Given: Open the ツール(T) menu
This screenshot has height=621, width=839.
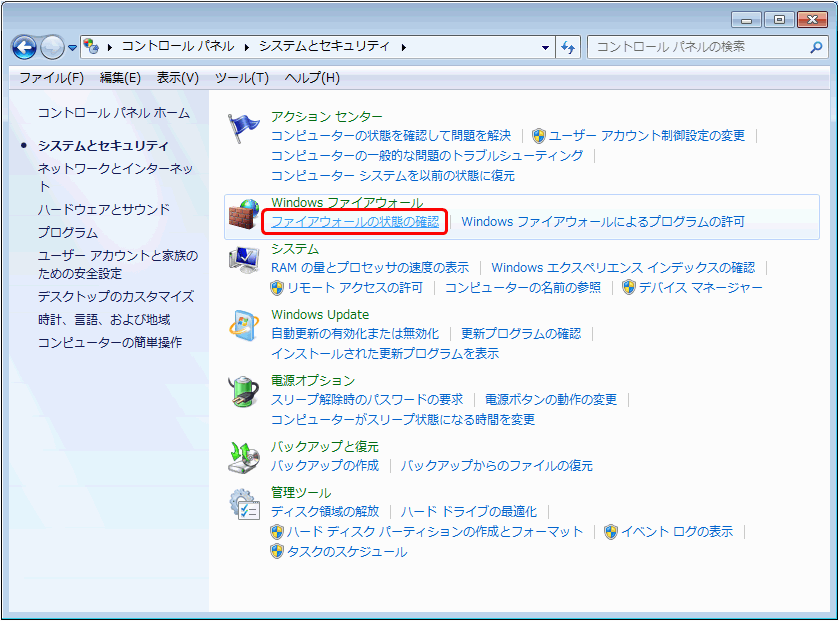Looking at the screenshot, I should click(x=242, y=78).
